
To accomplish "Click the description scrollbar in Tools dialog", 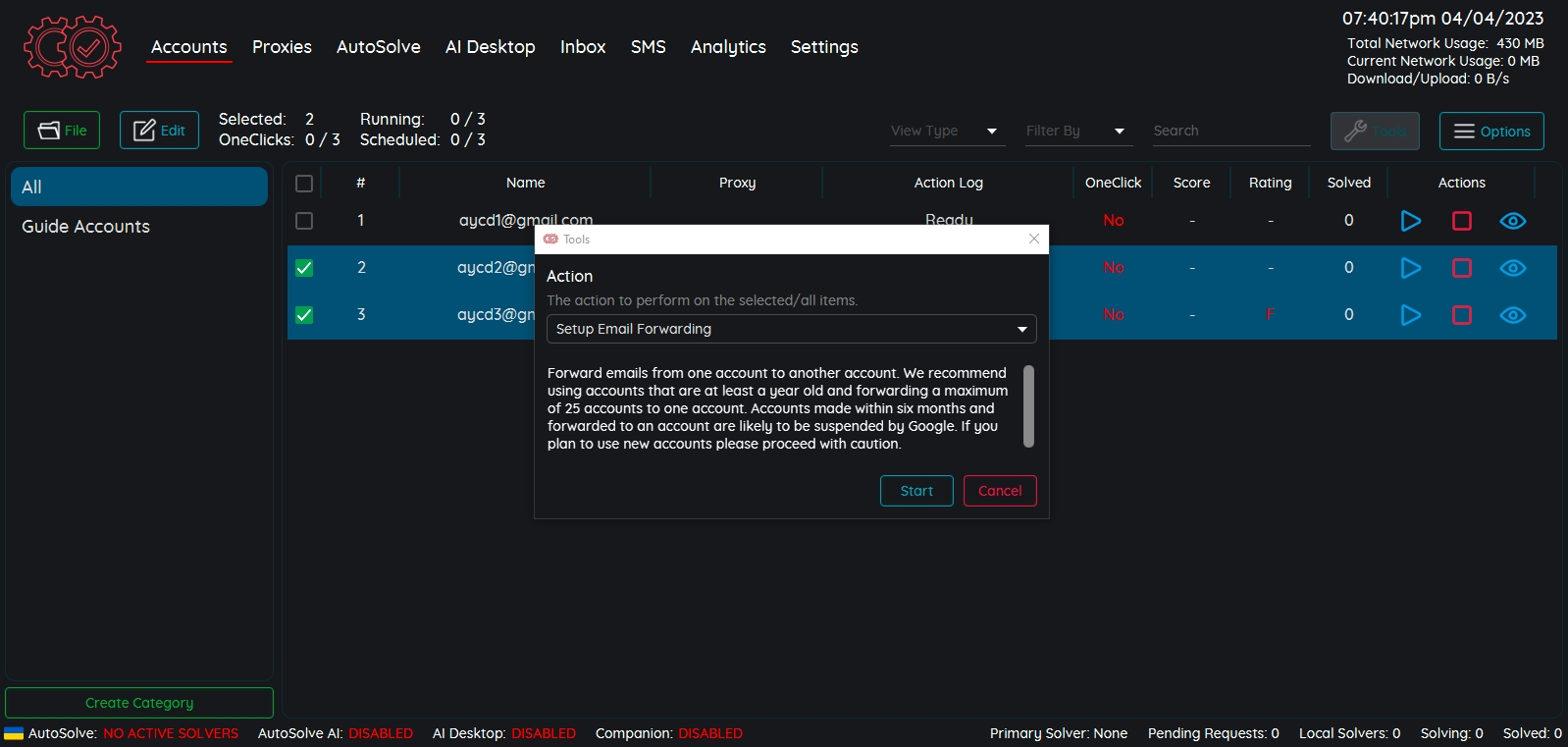I will 1028,406.
